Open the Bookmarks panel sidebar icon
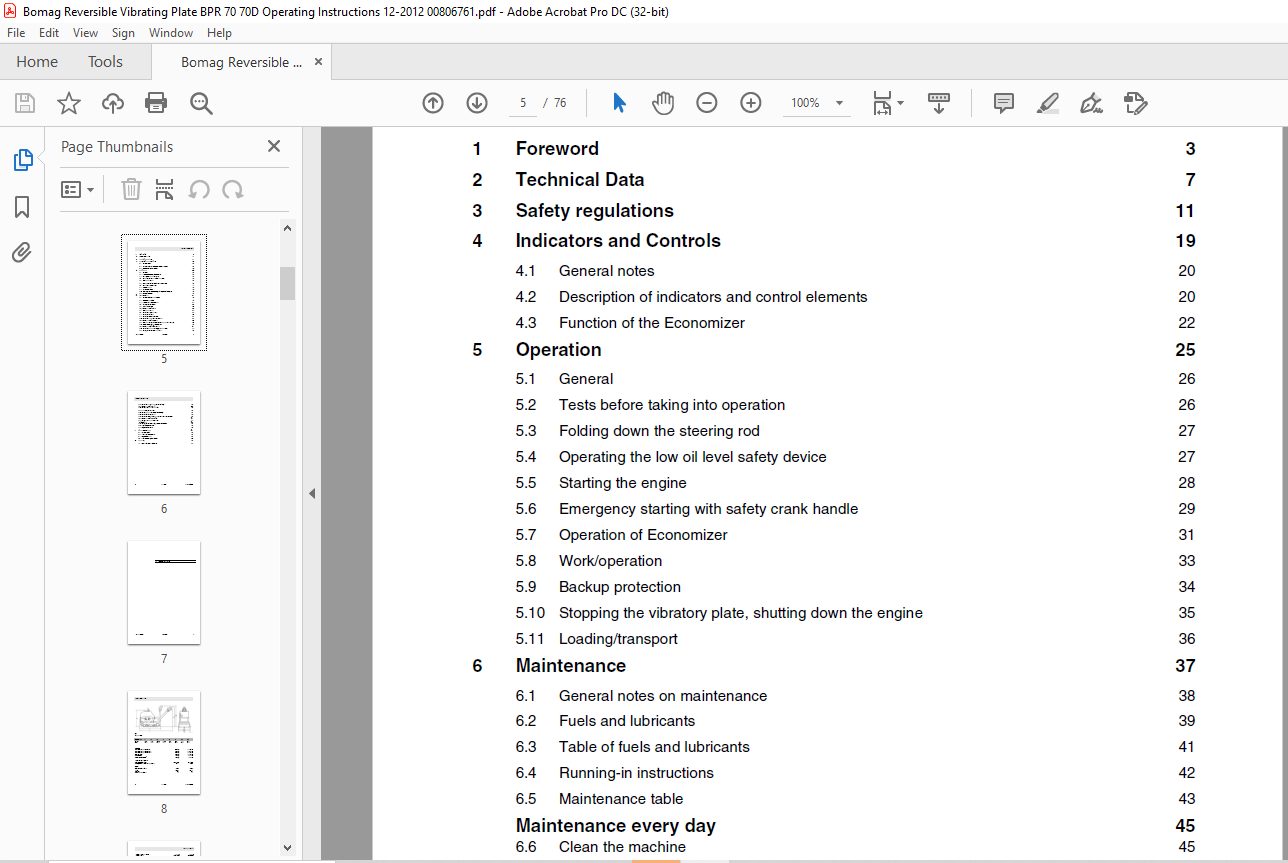Image resolution: width=1288 pixels, height=863 pixels. pos(22,207)
